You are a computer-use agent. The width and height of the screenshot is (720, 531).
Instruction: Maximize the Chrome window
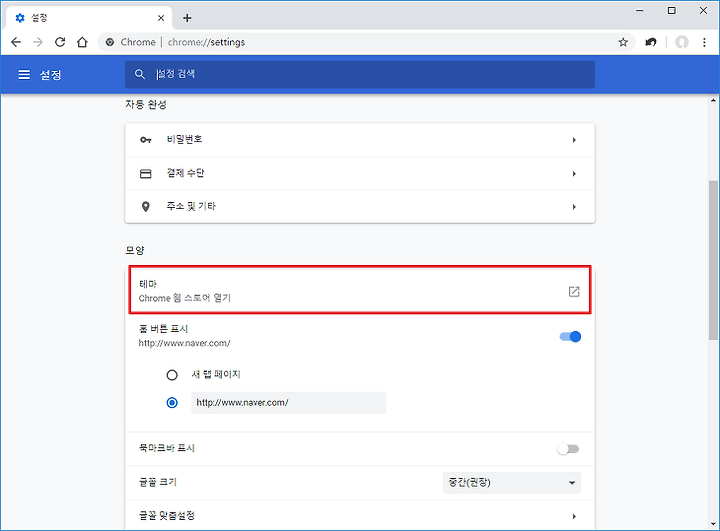click(x=671, y=11)
